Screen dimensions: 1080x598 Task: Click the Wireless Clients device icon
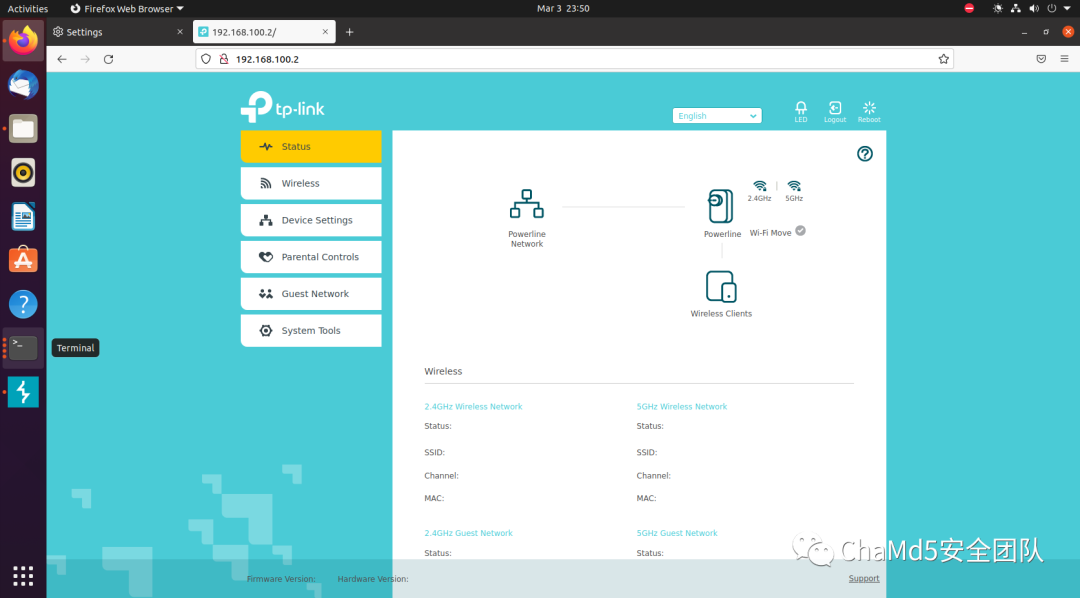pos(721,287)
